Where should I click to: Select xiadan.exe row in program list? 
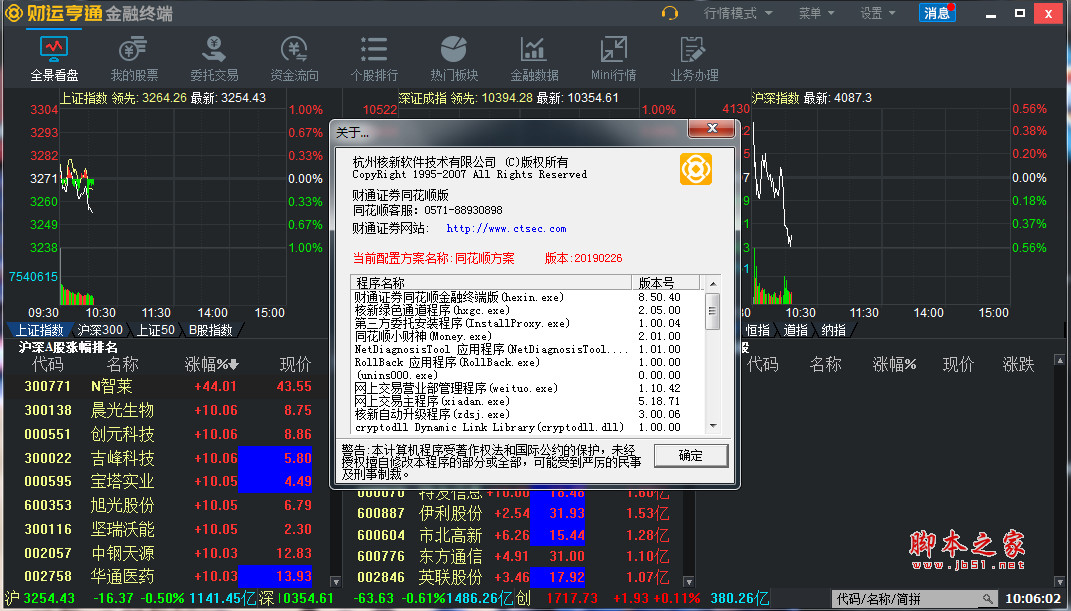pyautogui.click(x=528, y=401)
